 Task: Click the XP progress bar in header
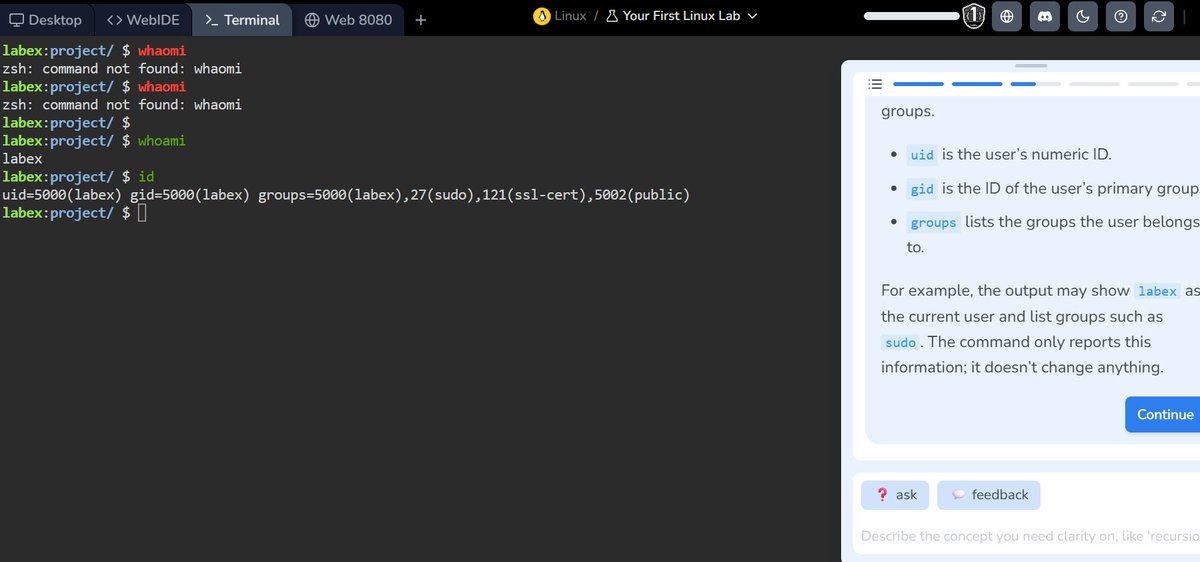tap(912, 16)
